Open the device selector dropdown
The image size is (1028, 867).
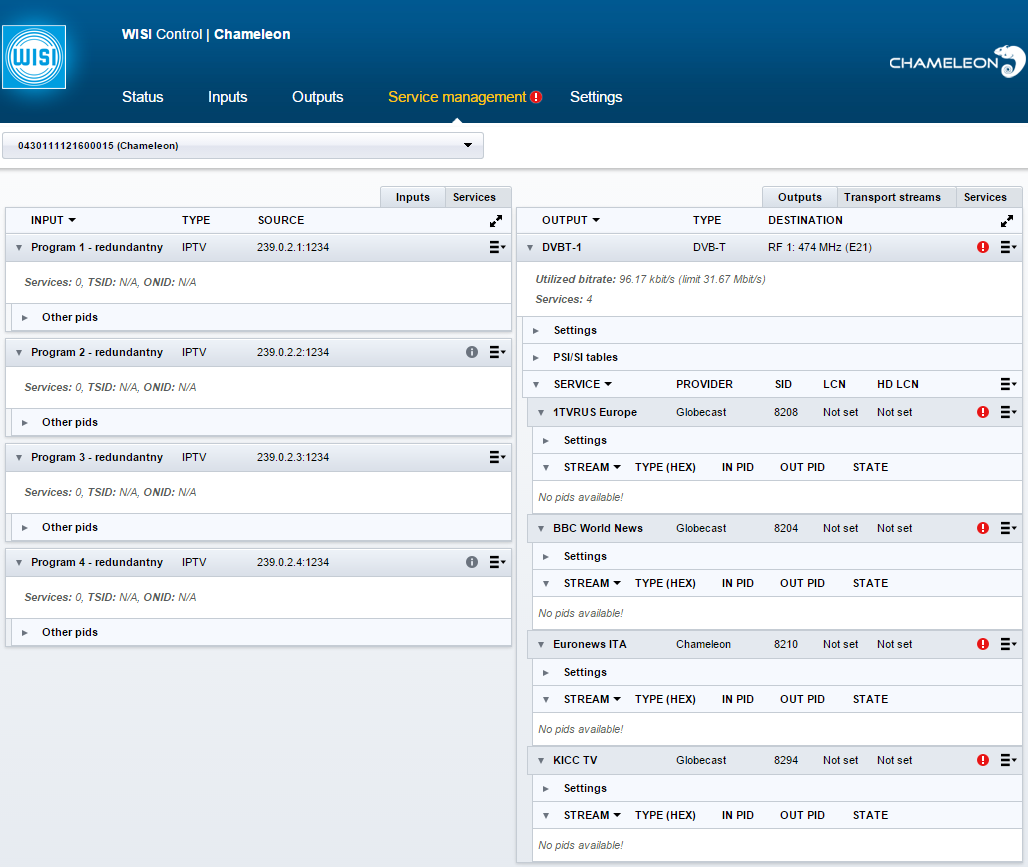(x=243, y=146)
